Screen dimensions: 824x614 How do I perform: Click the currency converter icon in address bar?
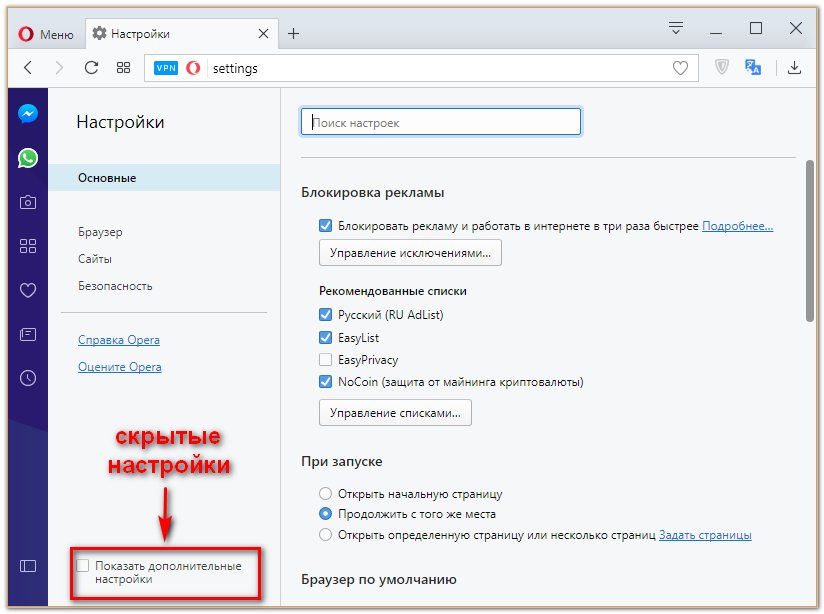click(753, 68)
